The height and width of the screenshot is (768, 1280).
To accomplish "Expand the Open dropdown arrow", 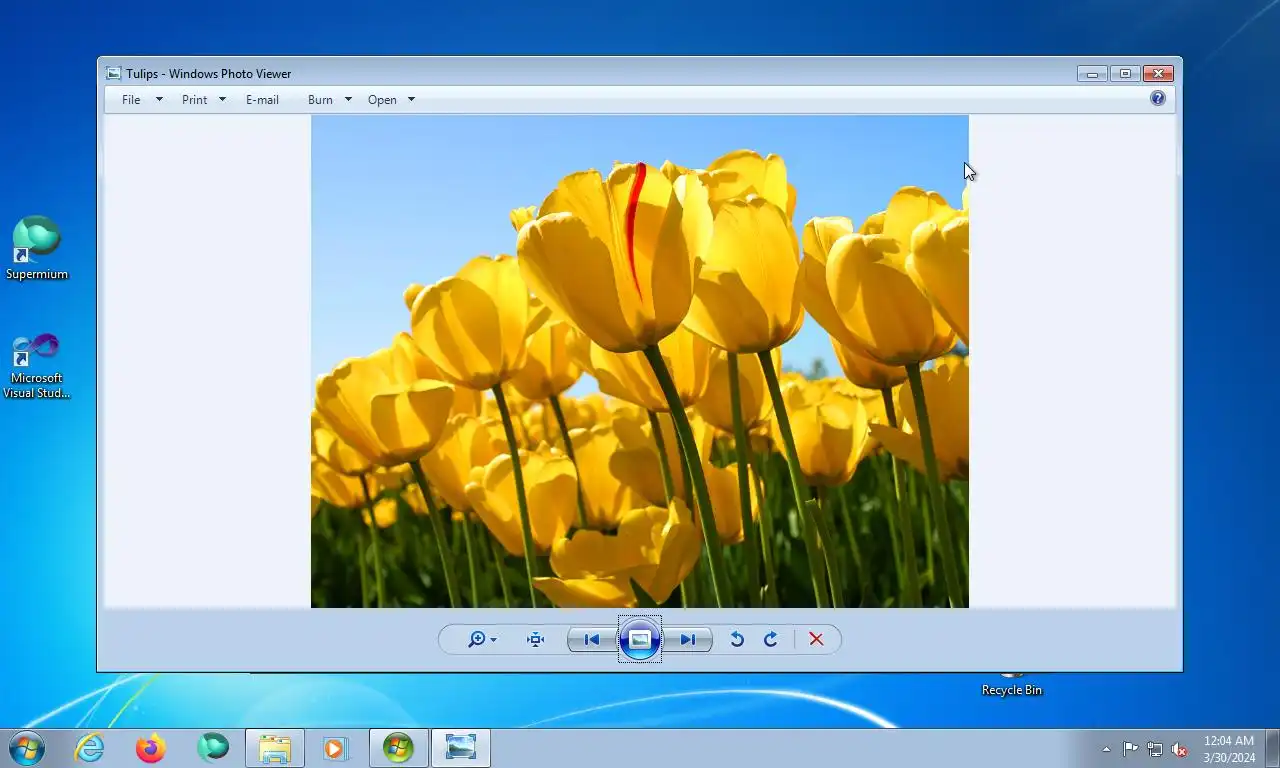I will point(411,100).
